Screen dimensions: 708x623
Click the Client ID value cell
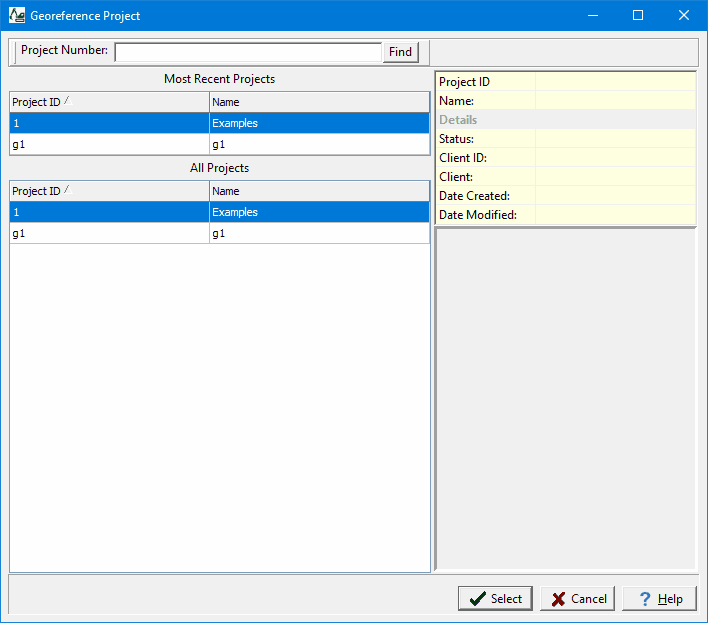click(614, 158)
